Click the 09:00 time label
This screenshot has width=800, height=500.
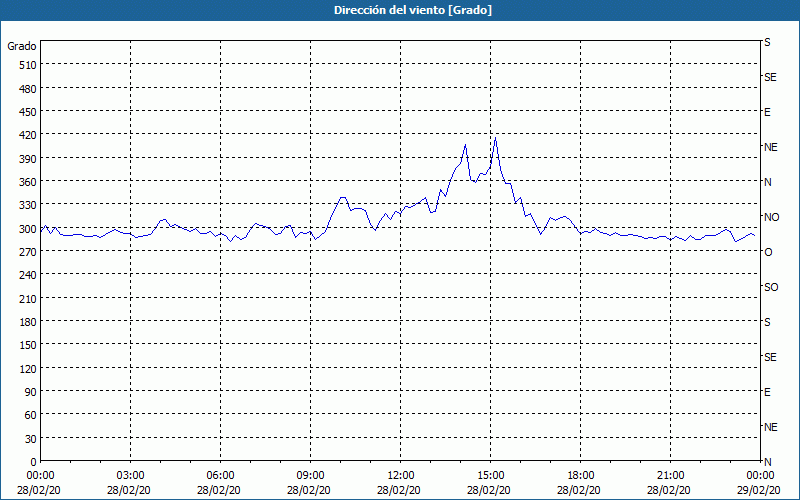(x=309, y=483)
